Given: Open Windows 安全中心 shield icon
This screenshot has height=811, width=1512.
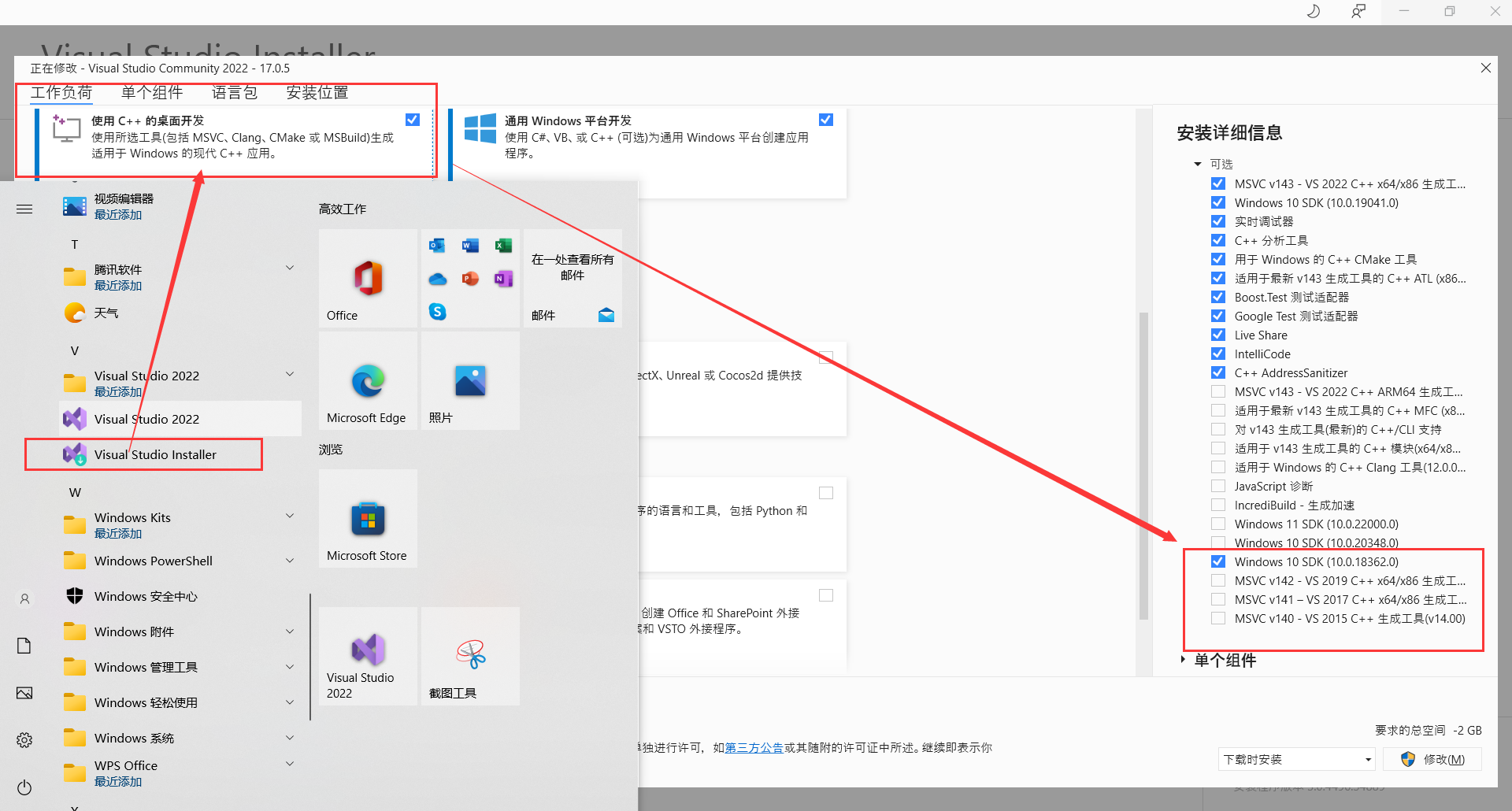Looking at the screenshot, I should (x=75, y=596).
